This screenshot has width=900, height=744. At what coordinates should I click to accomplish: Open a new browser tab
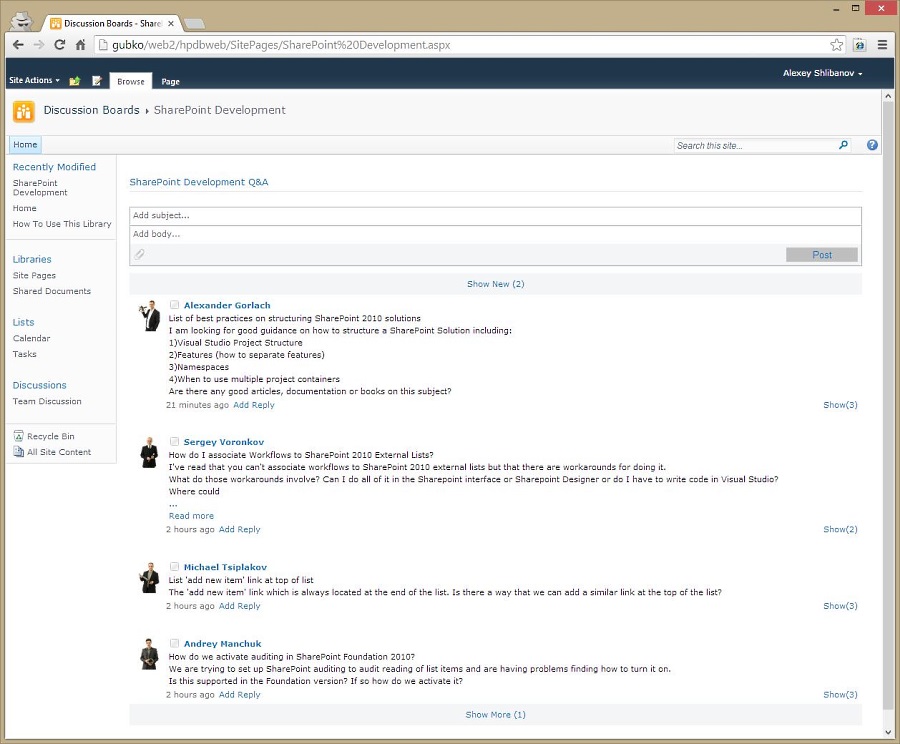pos(194,24)
